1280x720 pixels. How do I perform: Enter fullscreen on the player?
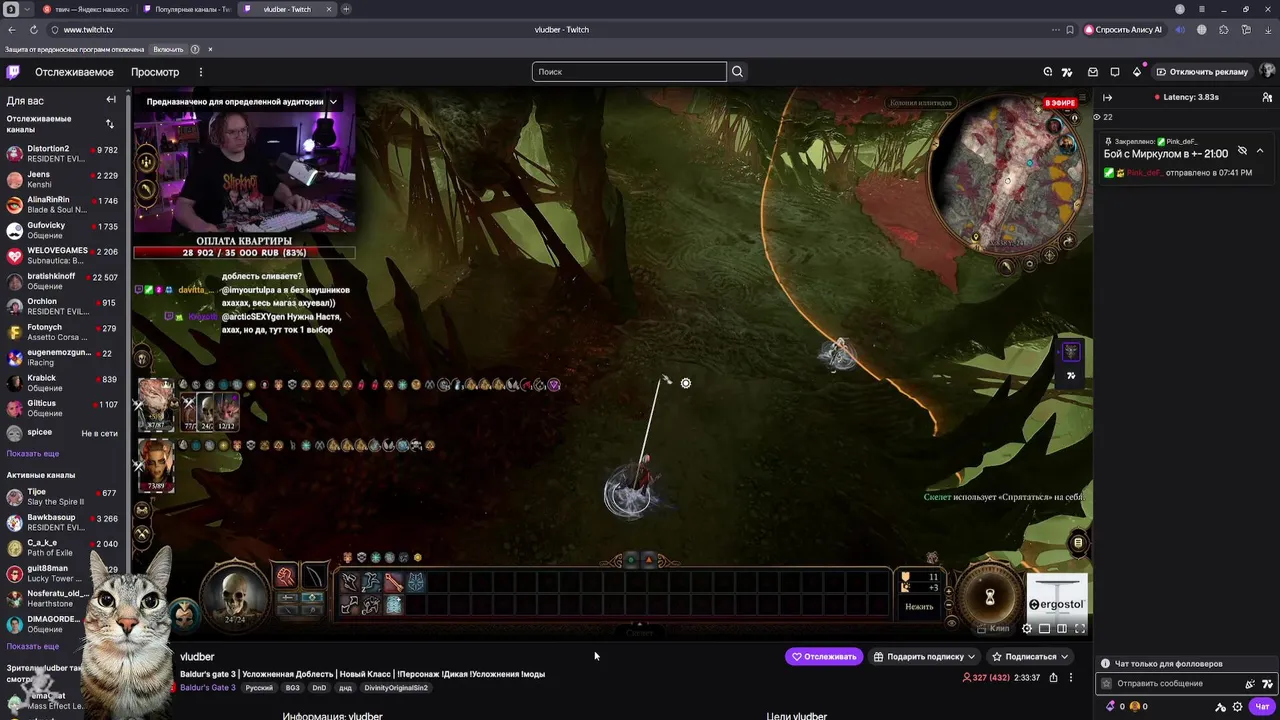1080,629
